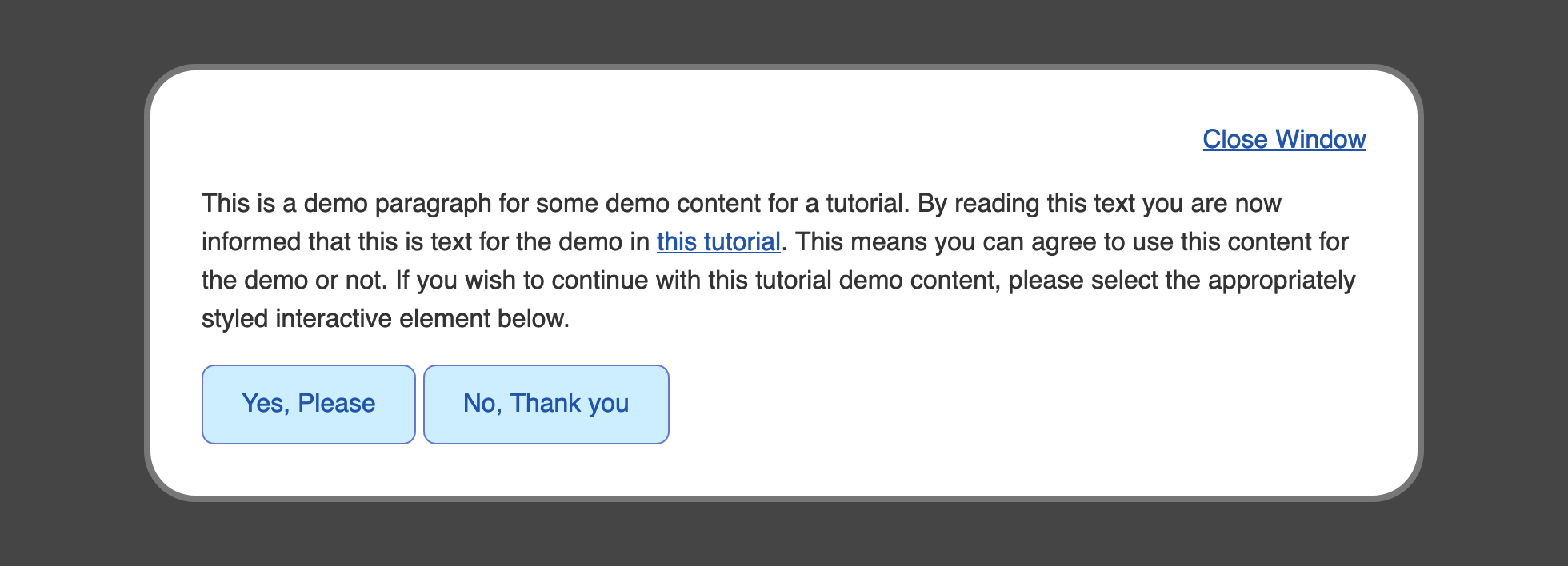The width and height of the screenshot is (1568, 566).
Task: Click the words "If you wish to continue"
Action: tap(523, 280)
